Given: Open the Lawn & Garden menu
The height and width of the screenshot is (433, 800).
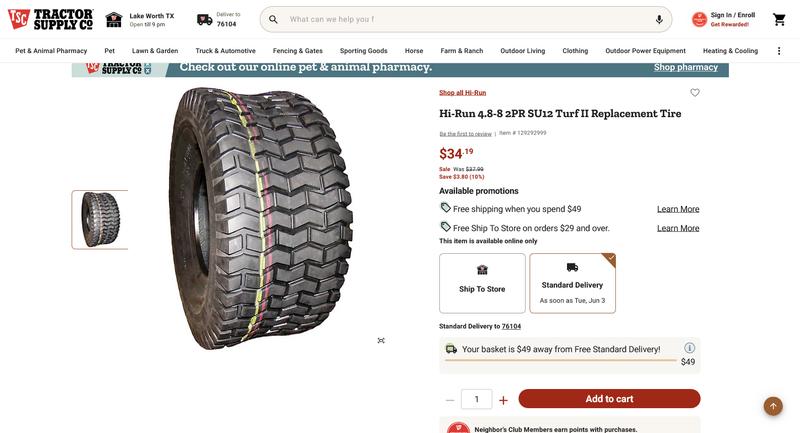Looking at the screenshot, I should pos(155,51).
